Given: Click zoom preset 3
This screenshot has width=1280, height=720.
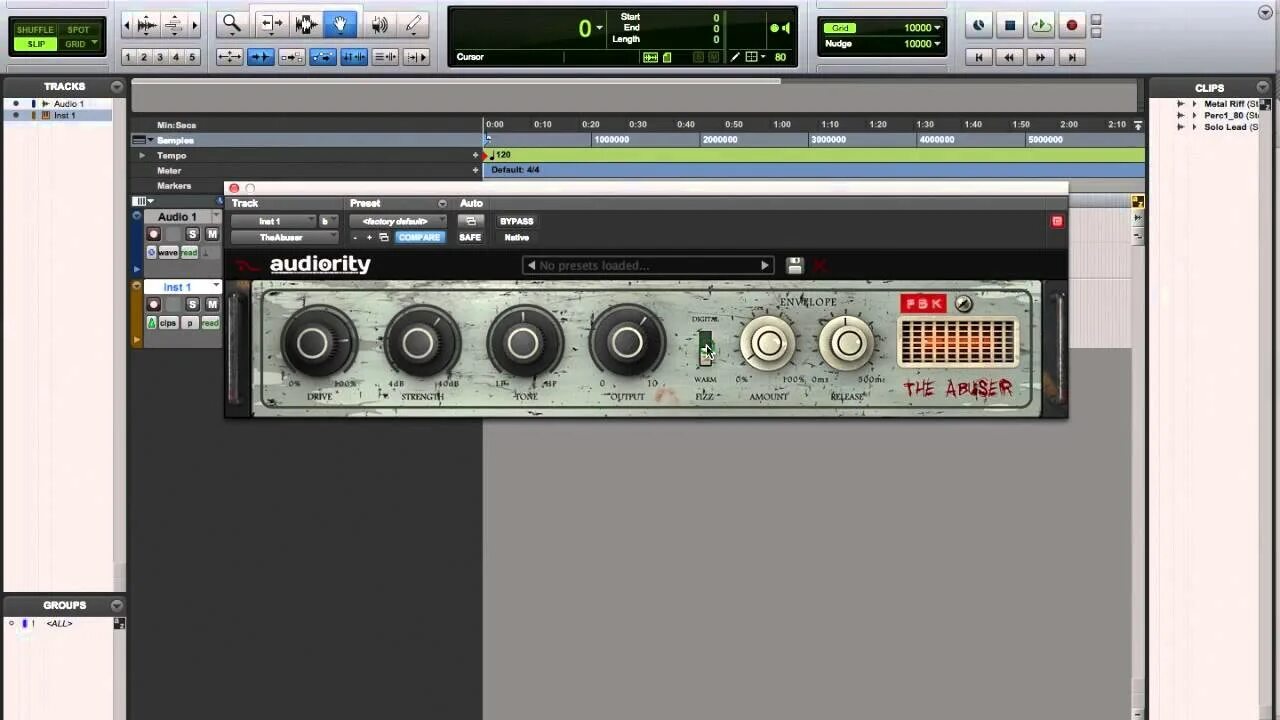Looking at the screenshot, I should click(x=160, y=57).
